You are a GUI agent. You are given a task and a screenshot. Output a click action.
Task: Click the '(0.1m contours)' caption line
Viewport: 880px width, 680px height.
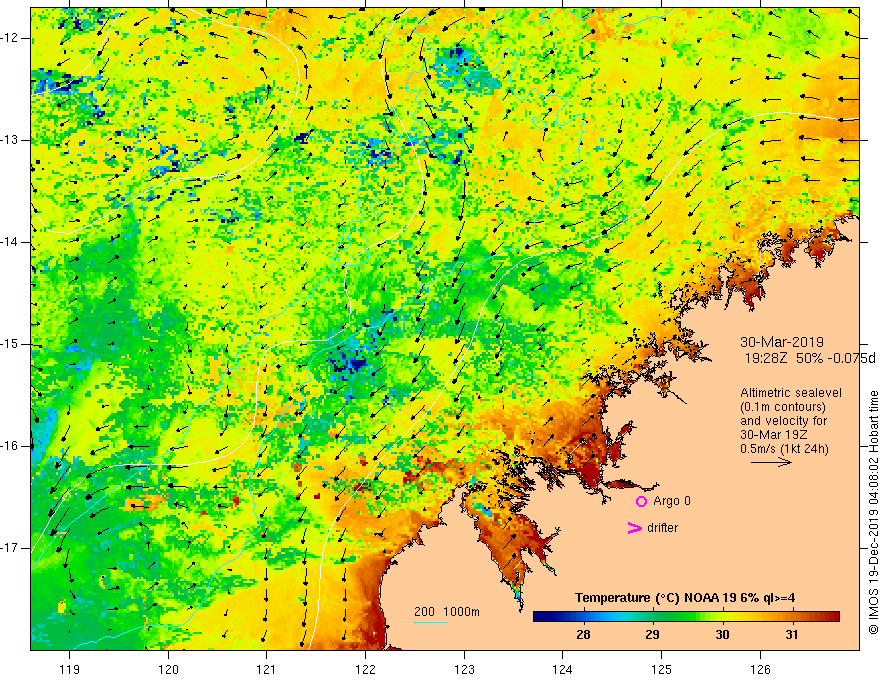point(782,407)
